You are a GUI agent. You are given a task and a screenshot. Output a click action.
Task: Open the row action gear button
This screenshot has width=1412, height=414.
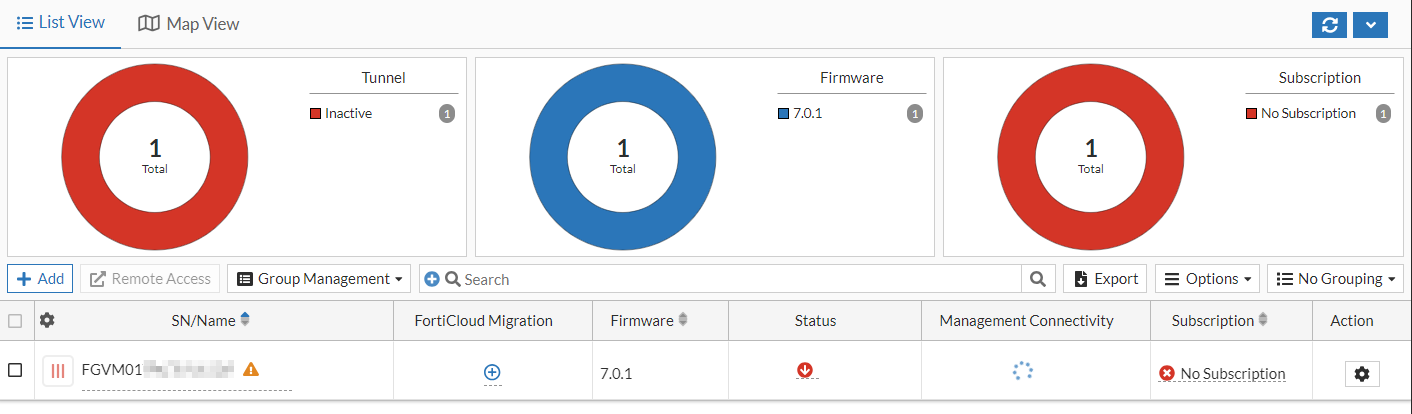tap(1361, 374)
